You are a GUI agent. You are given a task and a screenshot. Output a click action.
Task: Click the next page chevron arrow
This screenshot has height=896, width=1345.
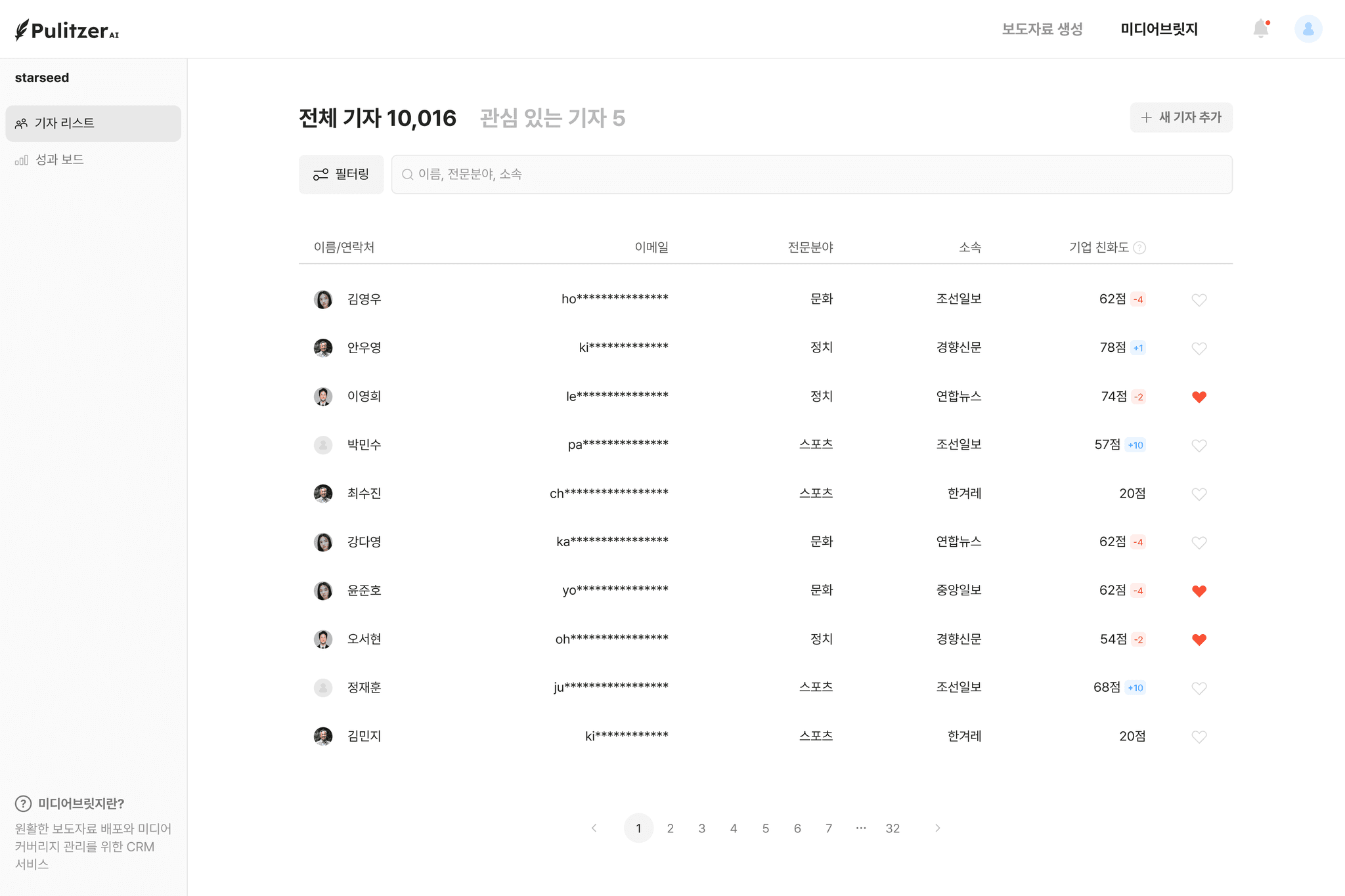point(937,828)
